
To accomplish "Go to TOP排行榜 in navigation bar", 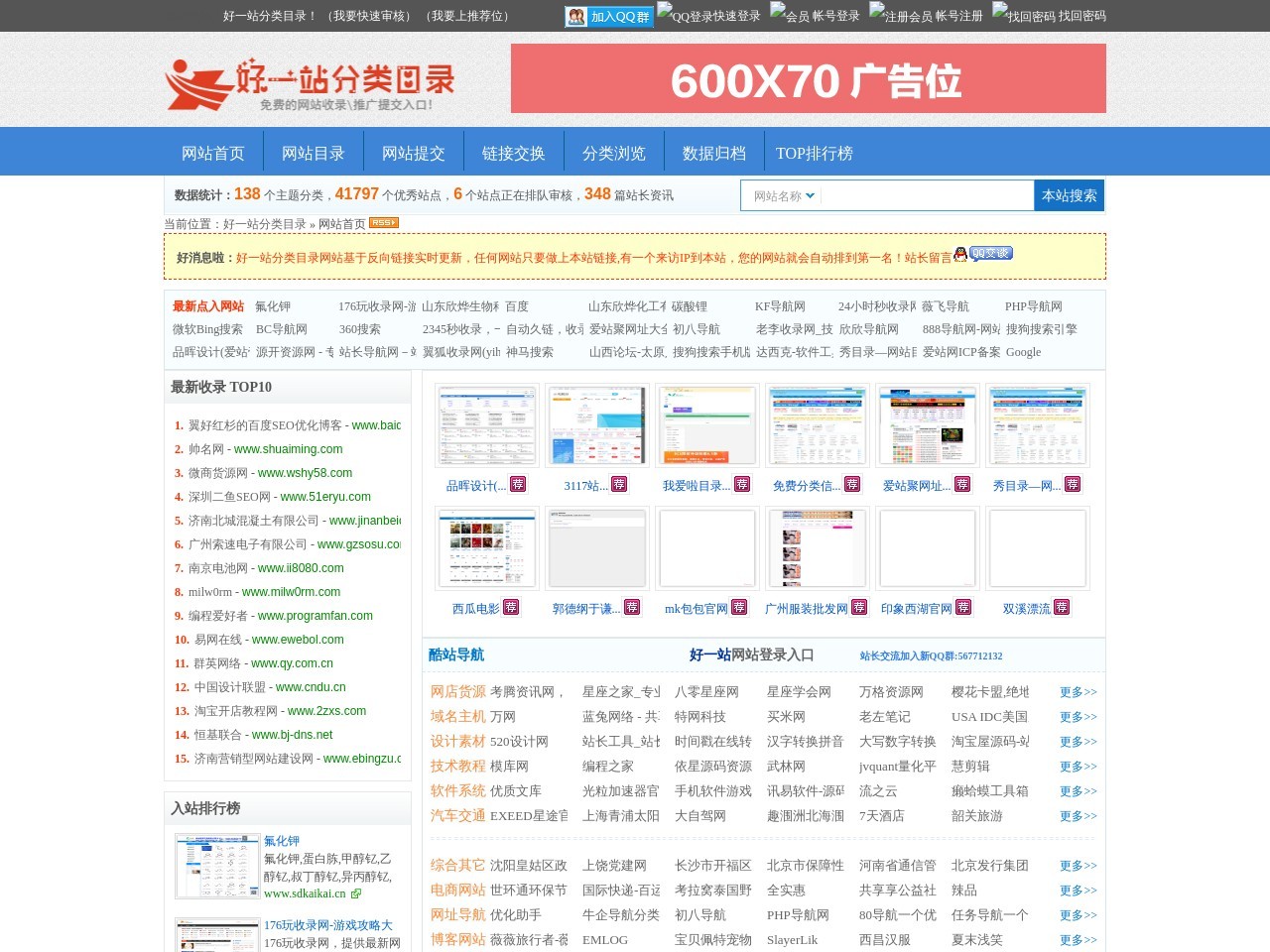I will pos(814,153).
